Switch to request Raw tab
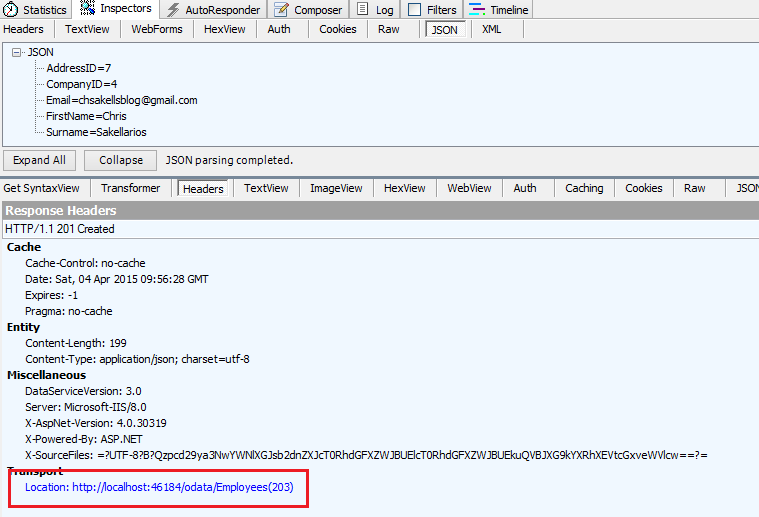Screen dimensions: 759x517 point(388,29)
